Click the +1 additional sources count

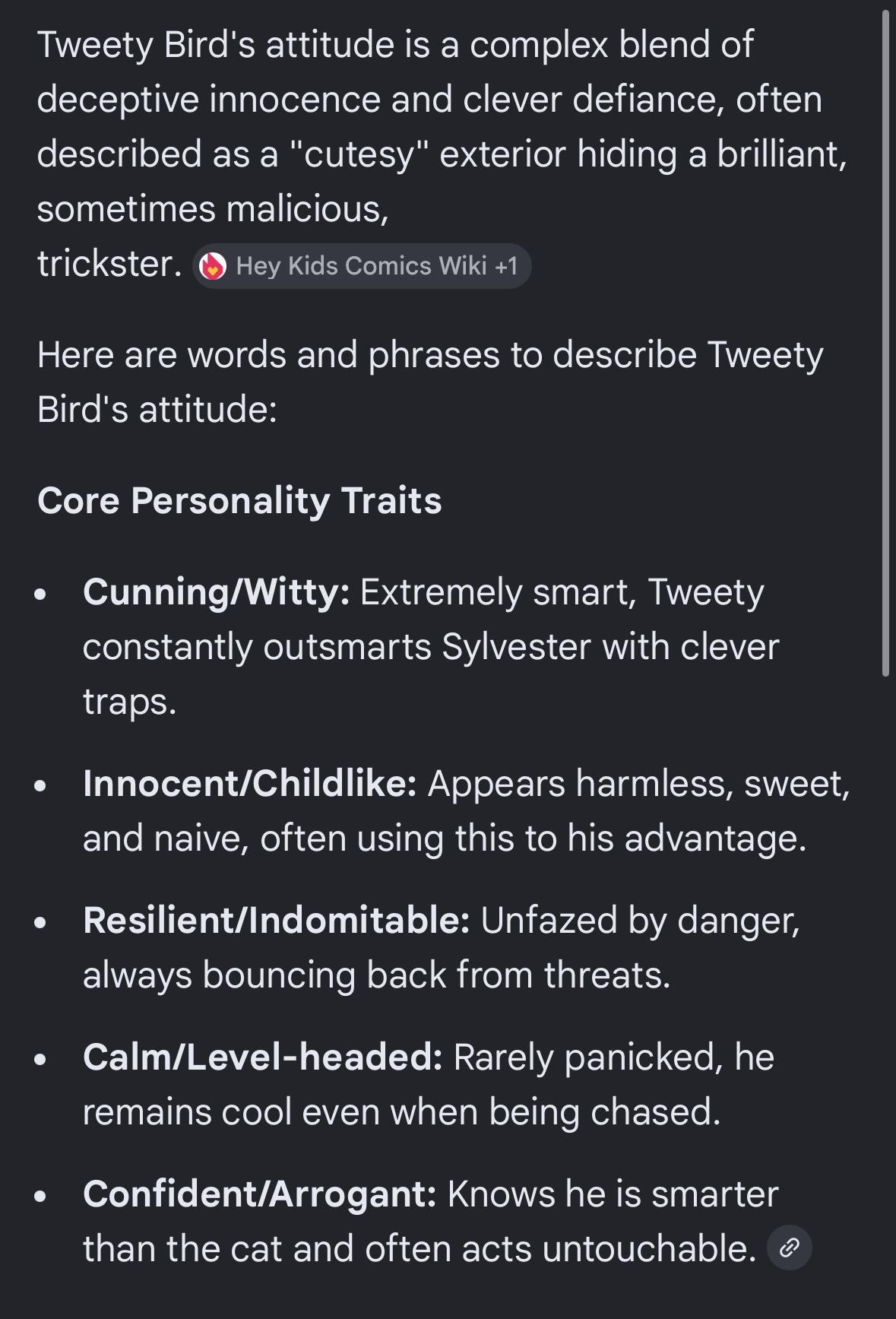506,266
